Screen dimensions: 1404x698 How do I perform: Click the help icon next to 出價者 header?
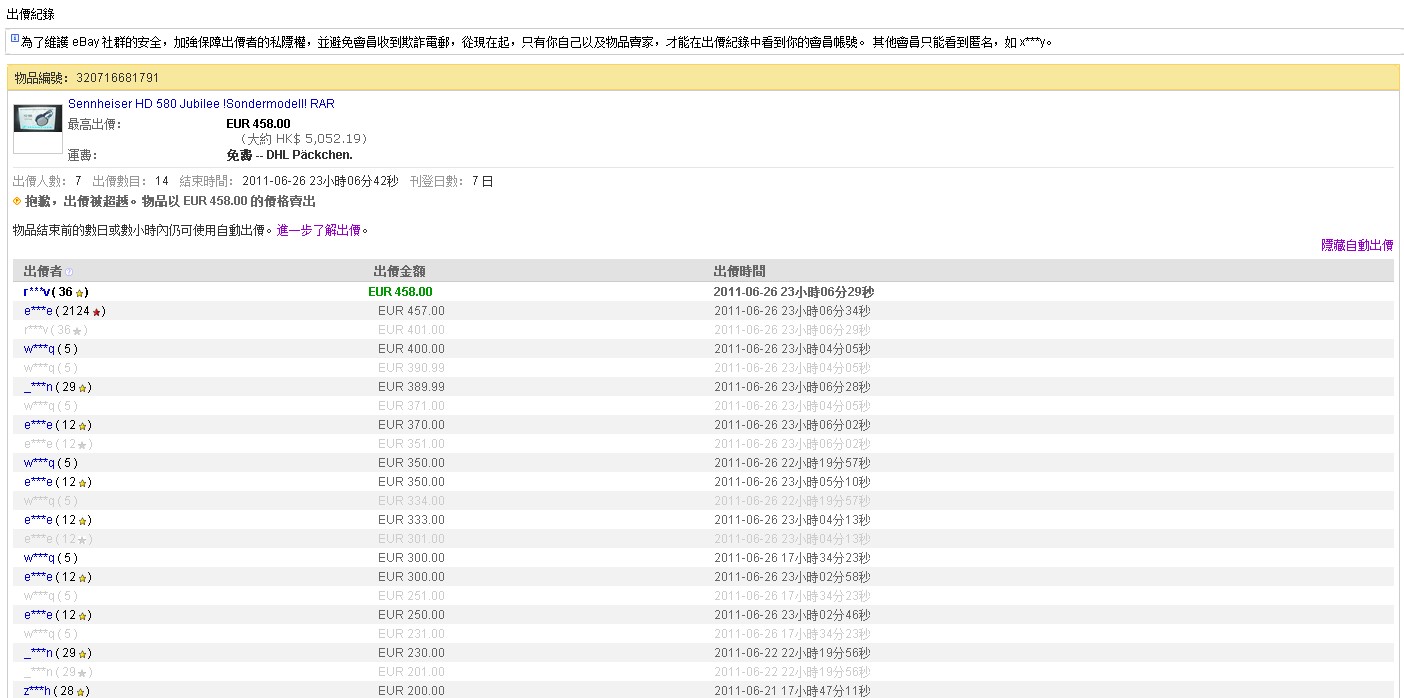[x=69, y=272]
